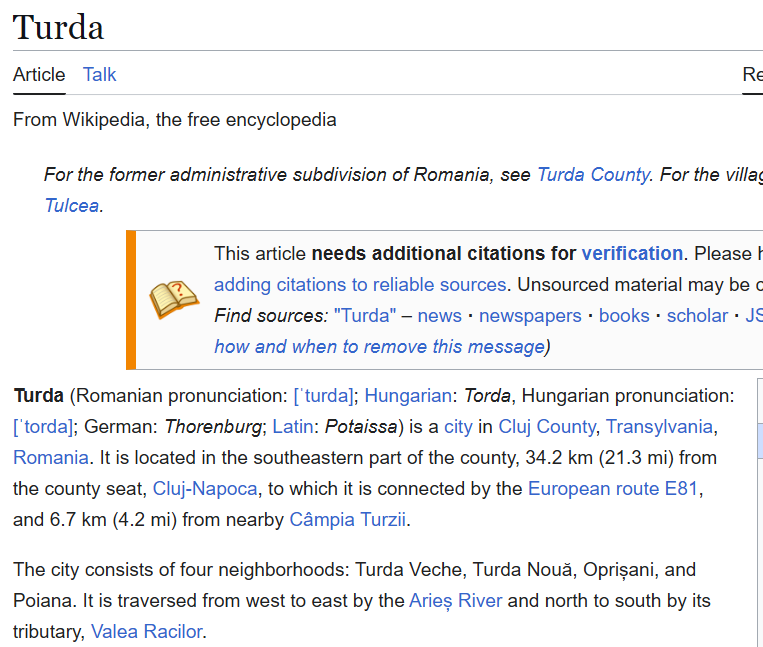The height and width of the screenshot is (647, 763).
Task: Click the books sources link
Action: point(624,316)
